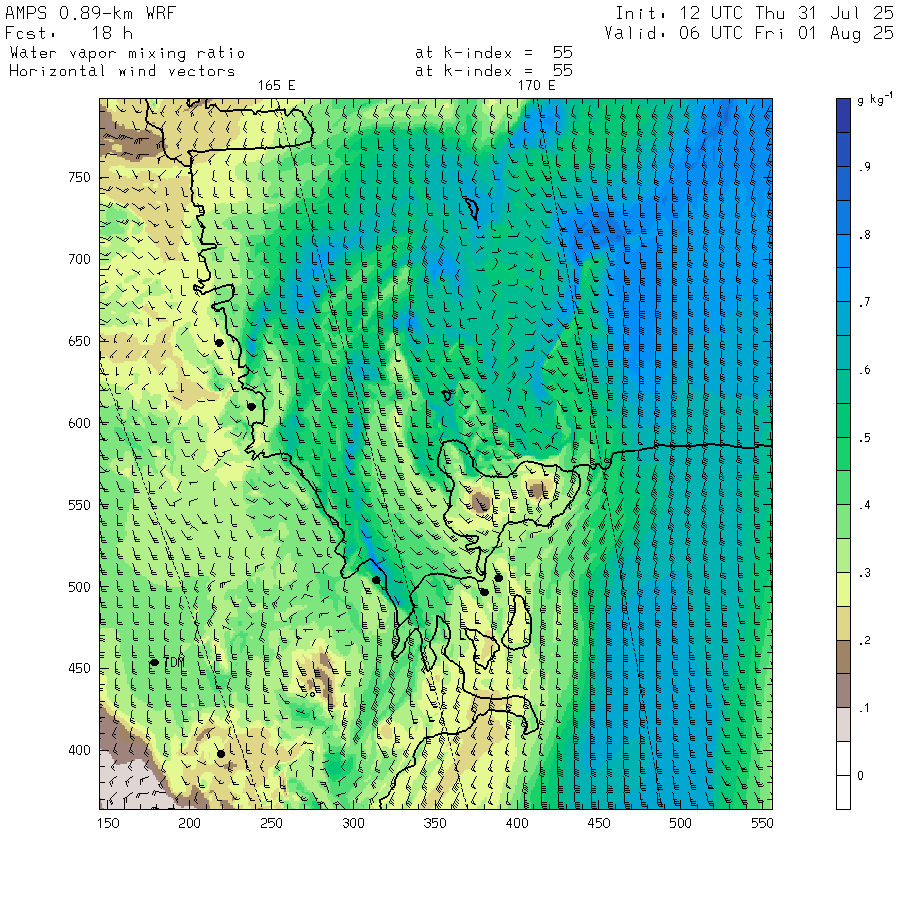Click the 'Init: 12 UTC Thu 31 Jul 25' text
Screen dimensions: 900x900
(x=754, y=13)
